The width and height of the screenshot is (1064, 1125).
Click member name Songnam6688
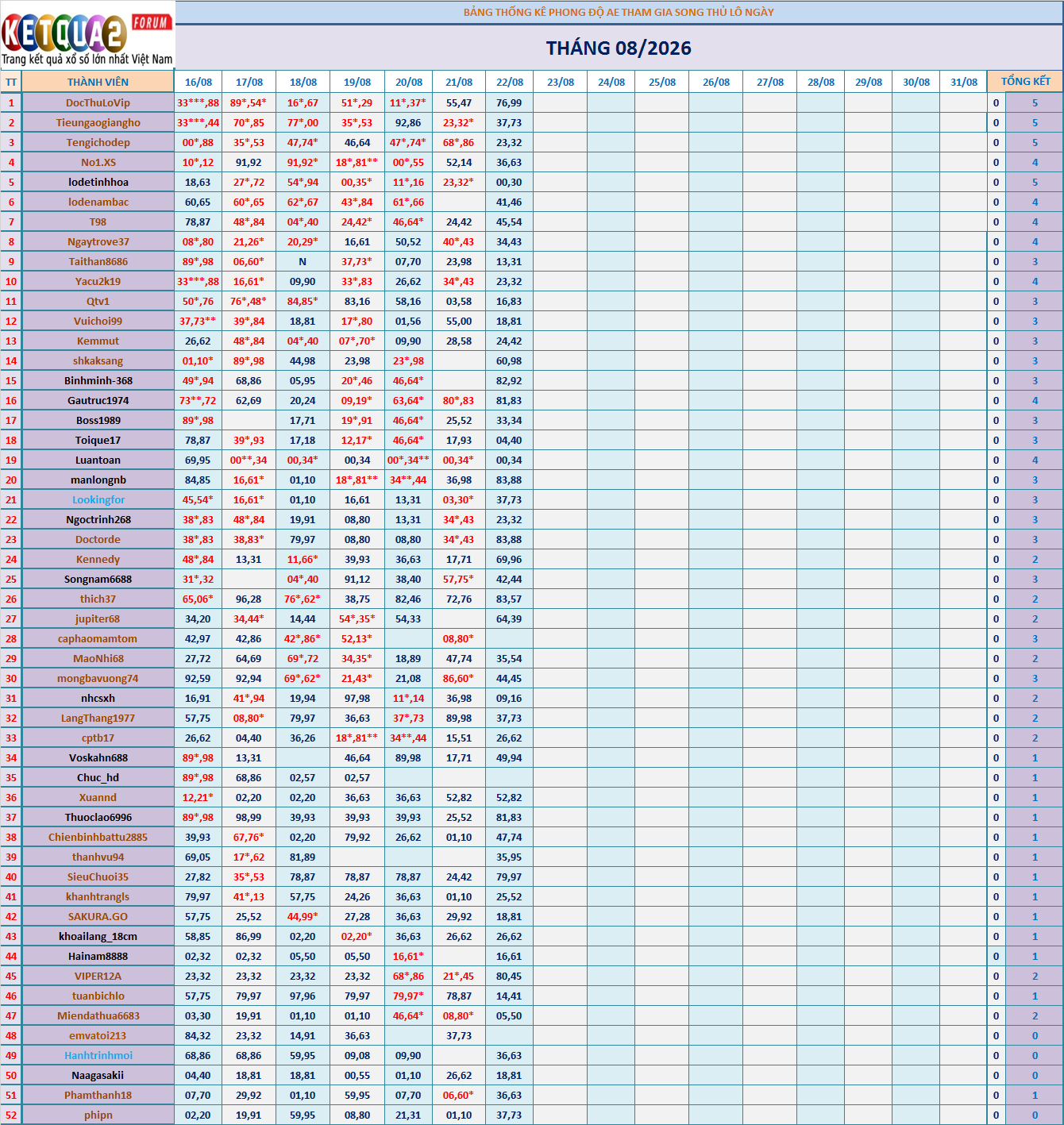98,579
